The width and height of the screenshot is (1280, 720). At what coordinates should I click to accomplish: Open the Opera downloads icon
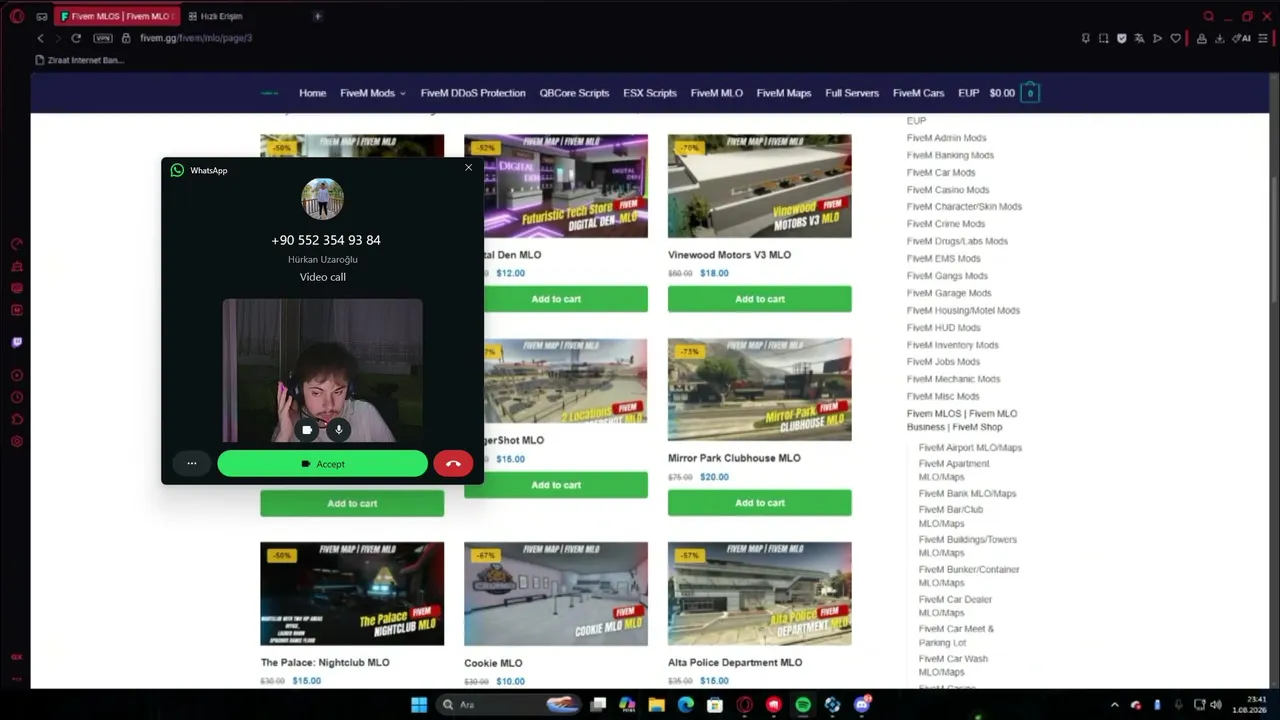[1220, 38]
